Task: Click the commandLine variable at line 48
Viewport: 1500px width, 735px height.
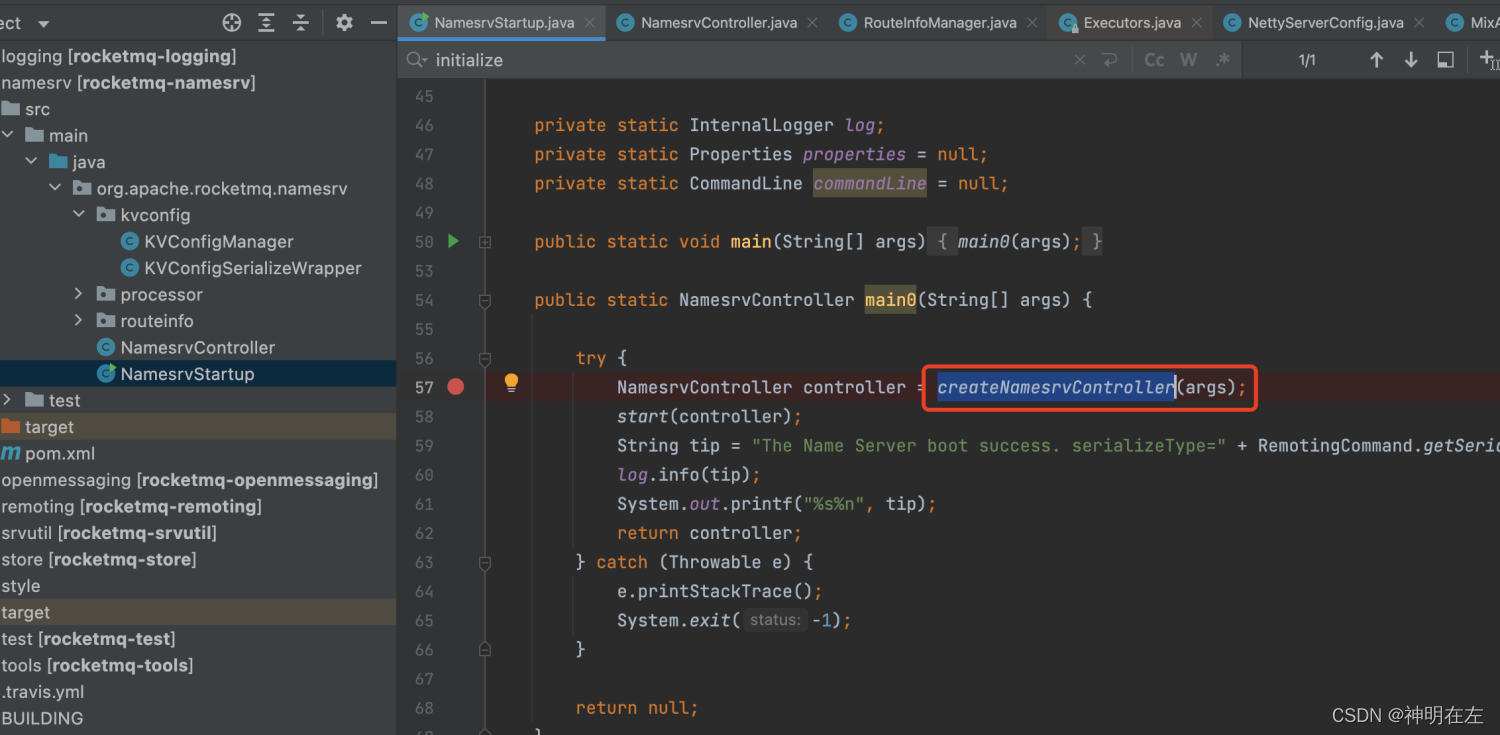Action: tap(869, 183)
